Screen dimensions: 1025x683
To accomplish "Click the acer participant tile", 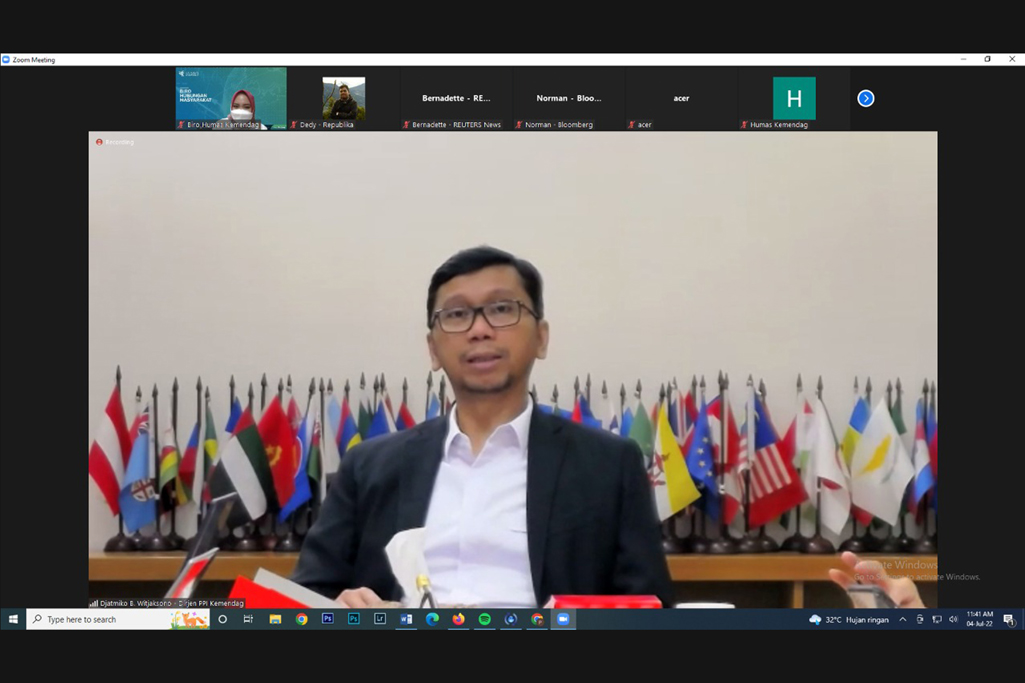I will 681,99.
